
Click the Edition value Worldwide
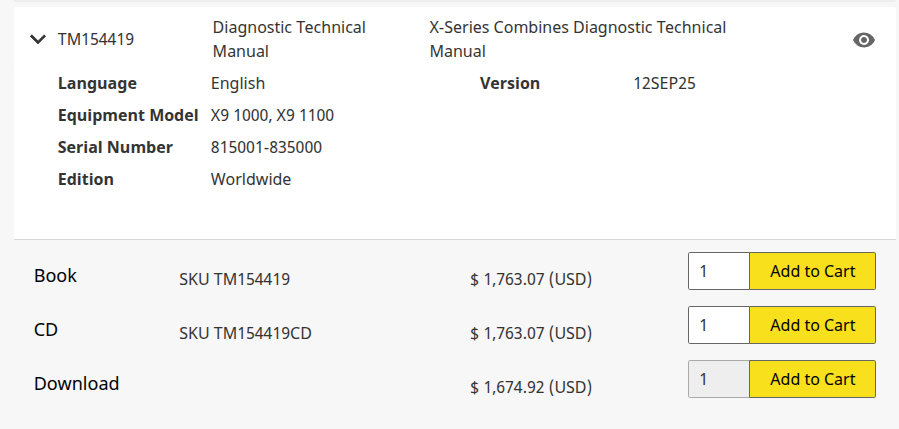coord(251,180)
